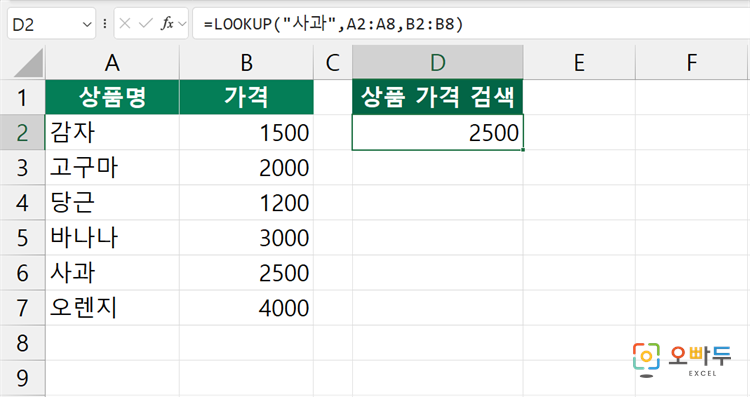Click the 상품 가격 검색 header cell
Viewport: 750px width, 397px height.
(x=438, y=97)
